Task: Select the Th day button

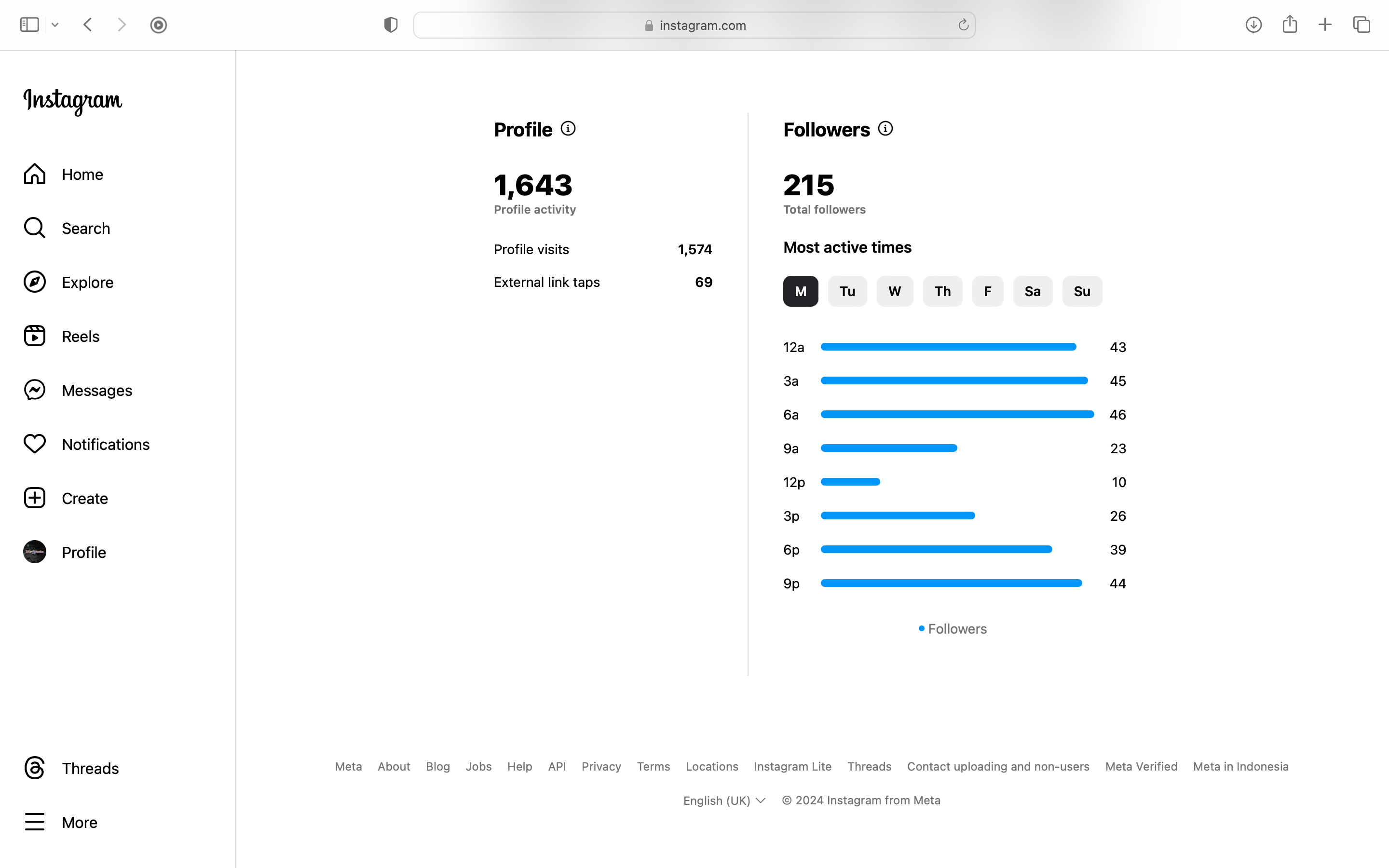Action: click(942, 291)
